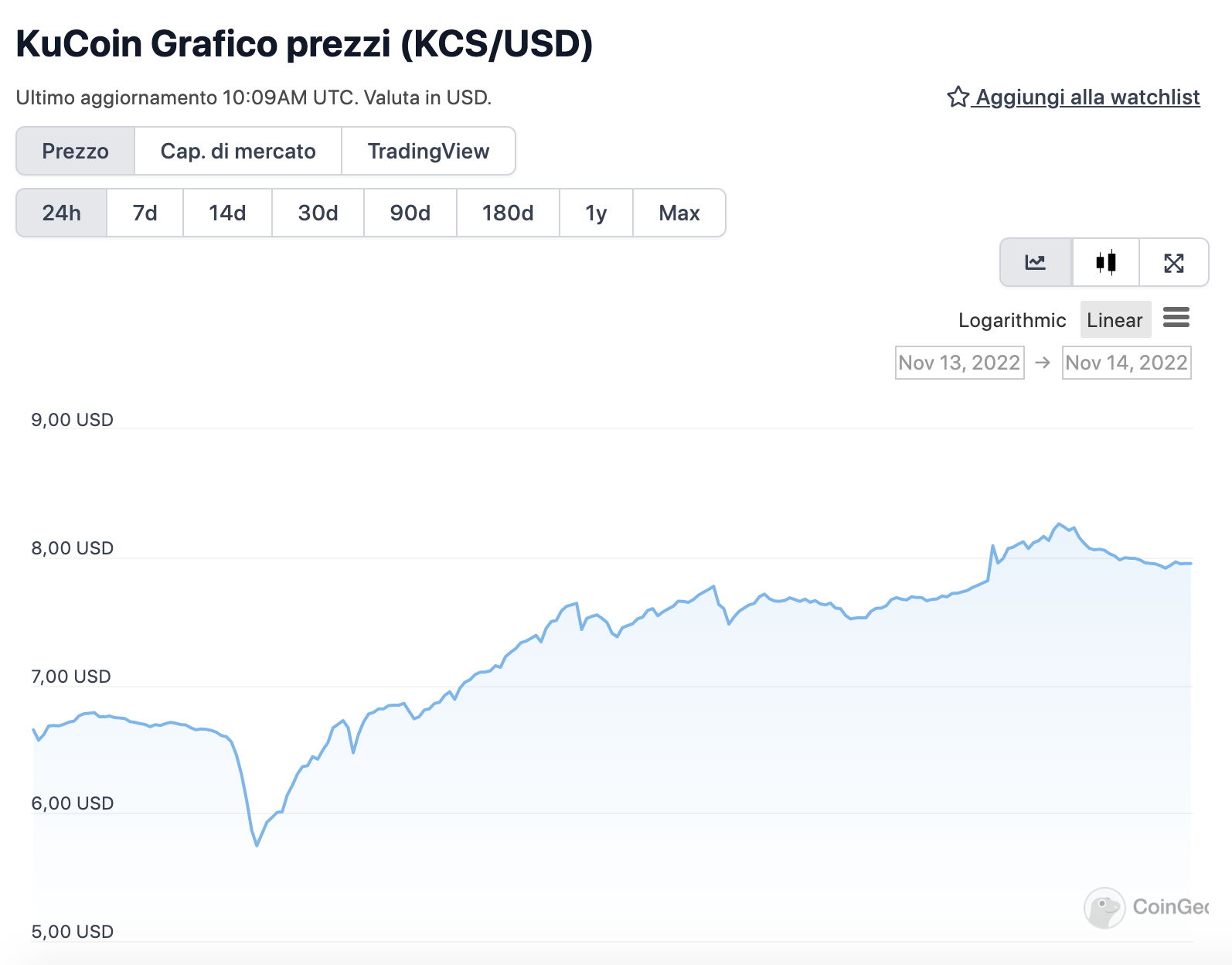Click the CoinGecko logo watermark
The image size is (1232, 965).
click(x=1105, y=907)
